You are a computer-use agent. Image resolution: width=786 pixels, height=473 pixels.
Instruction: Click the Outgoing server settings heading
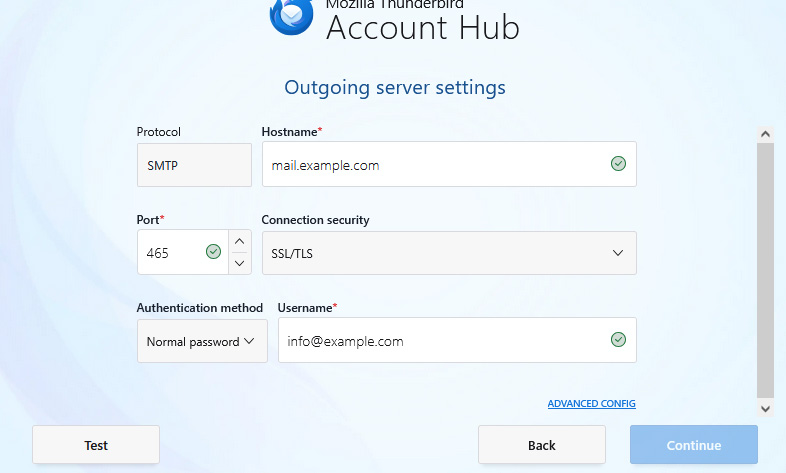395,88
